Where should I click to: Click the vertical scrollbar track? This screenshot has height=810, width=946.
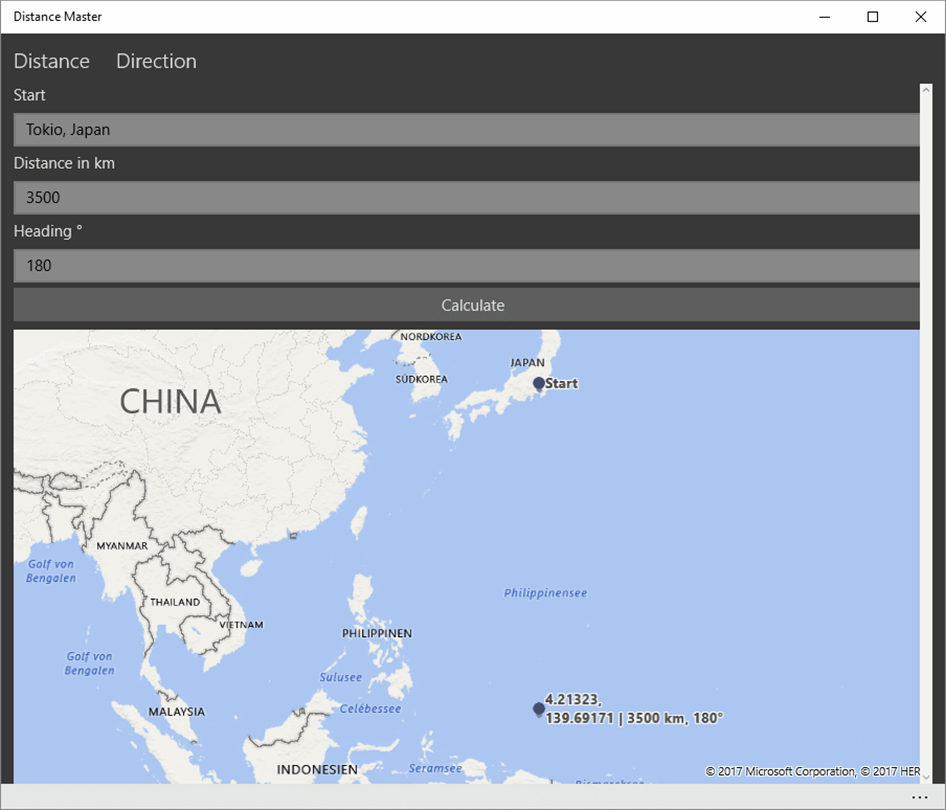(x=926, y=434)
